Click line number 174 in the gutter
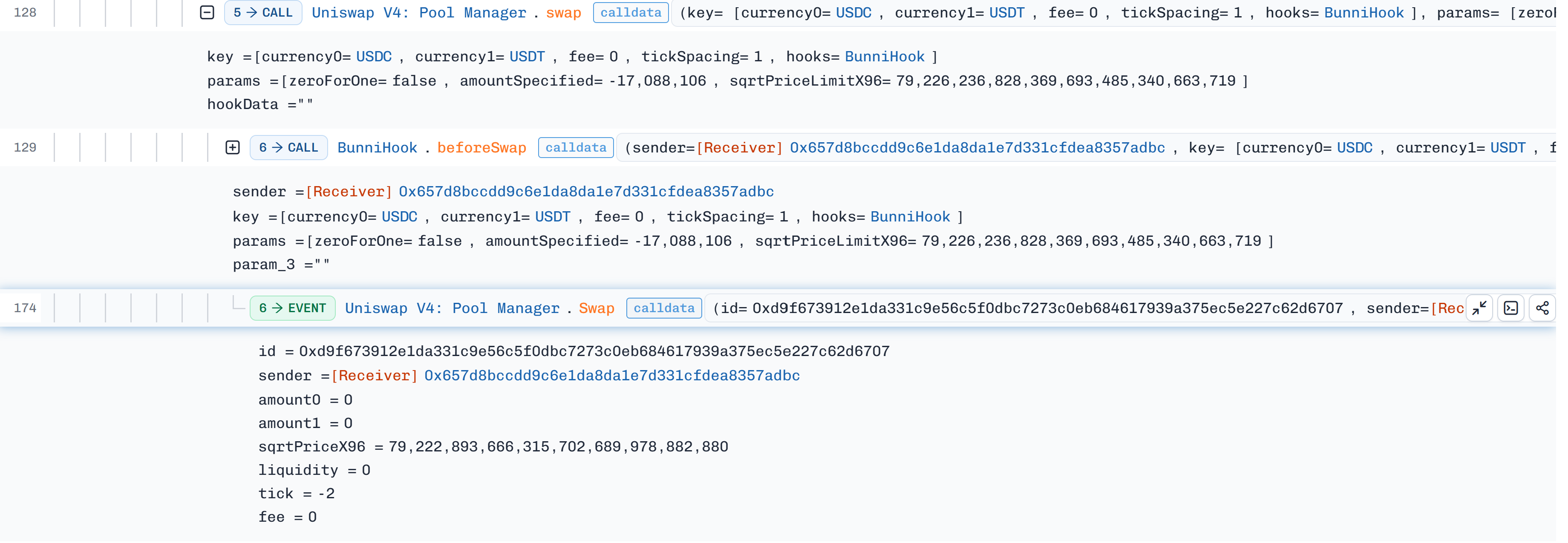The height and width of the screenshot is (543, 1568). (25, 309)
